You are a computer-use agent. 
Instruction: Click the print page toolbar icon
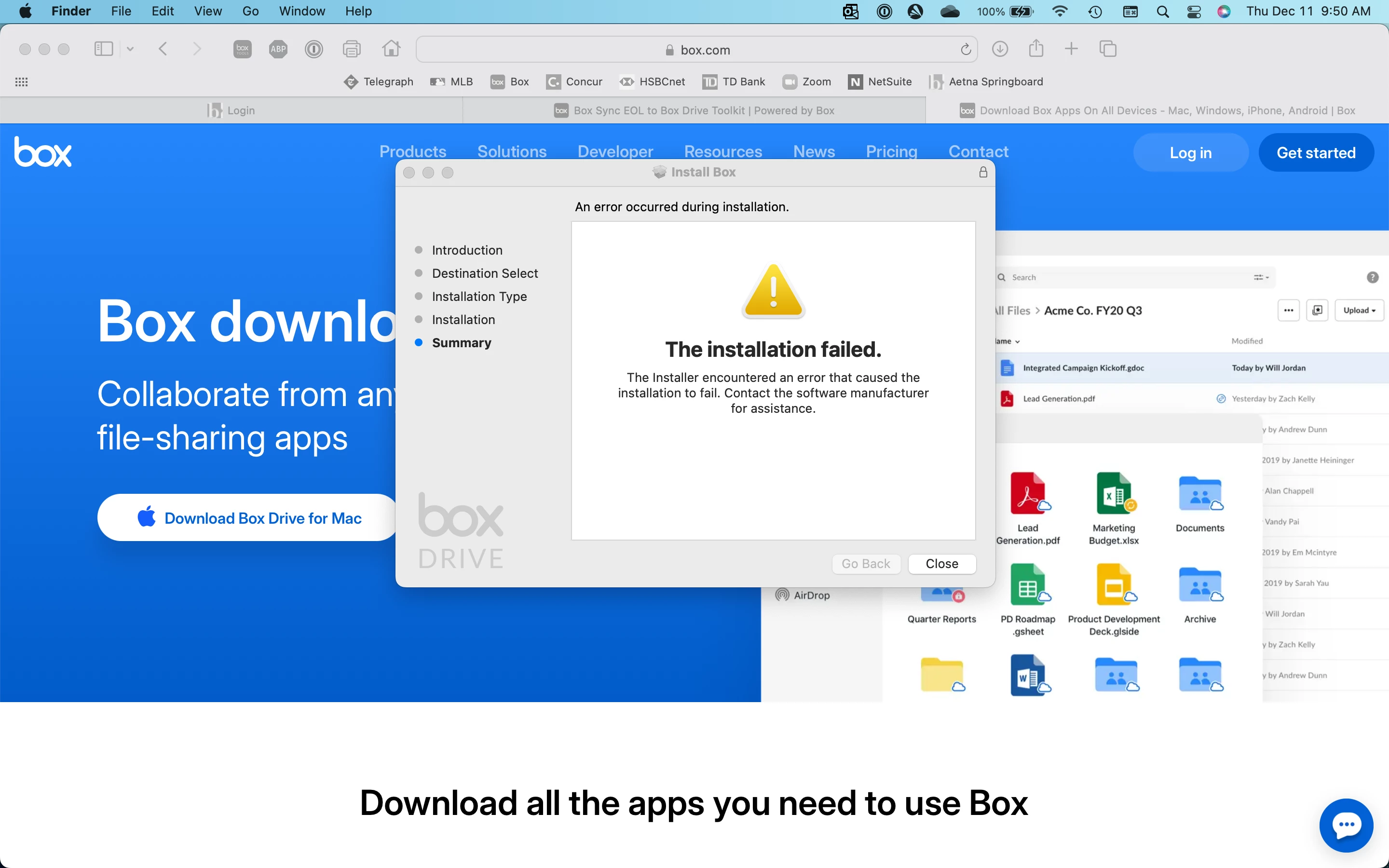coord(352,49)
